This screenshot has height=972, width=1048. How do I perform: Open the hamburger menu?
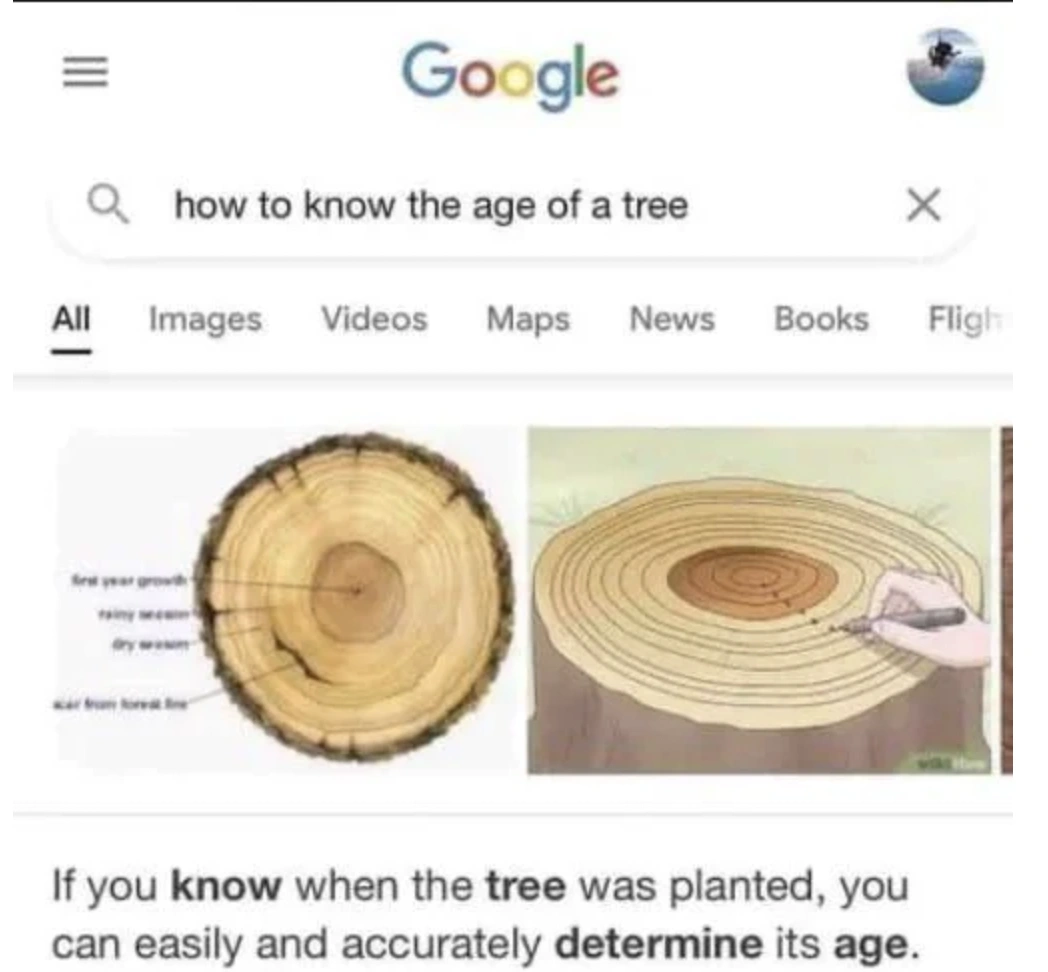[x=85, y=72]
